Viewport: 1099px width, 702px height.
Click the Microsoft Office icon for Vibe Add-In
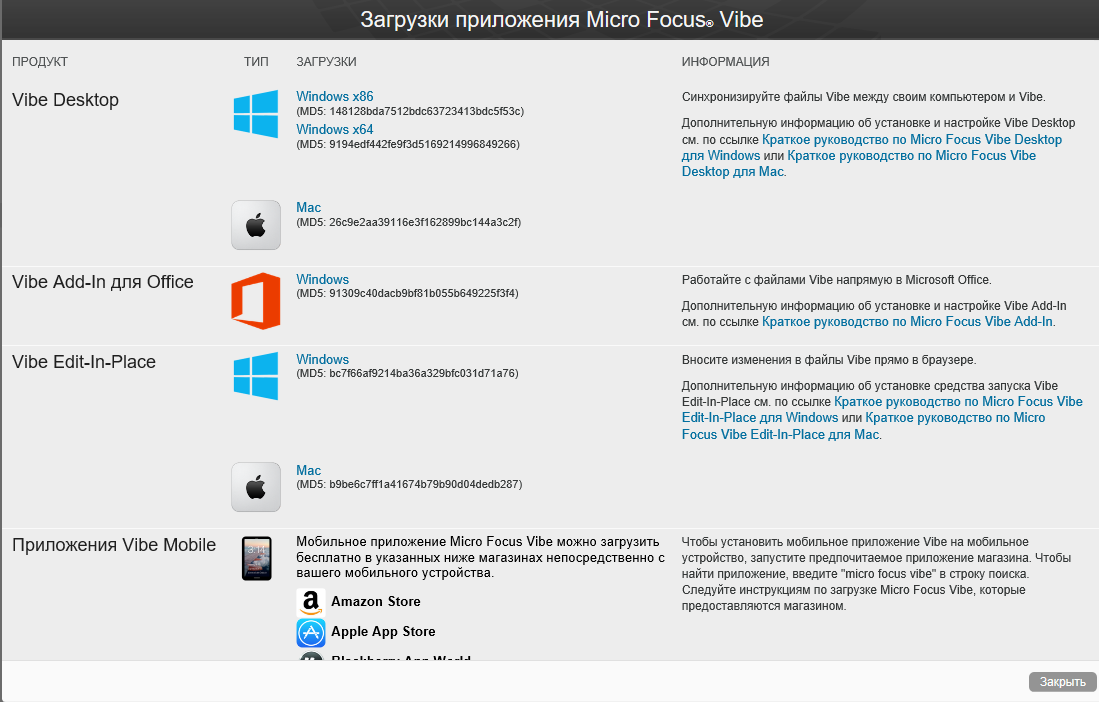click(256, 301)
